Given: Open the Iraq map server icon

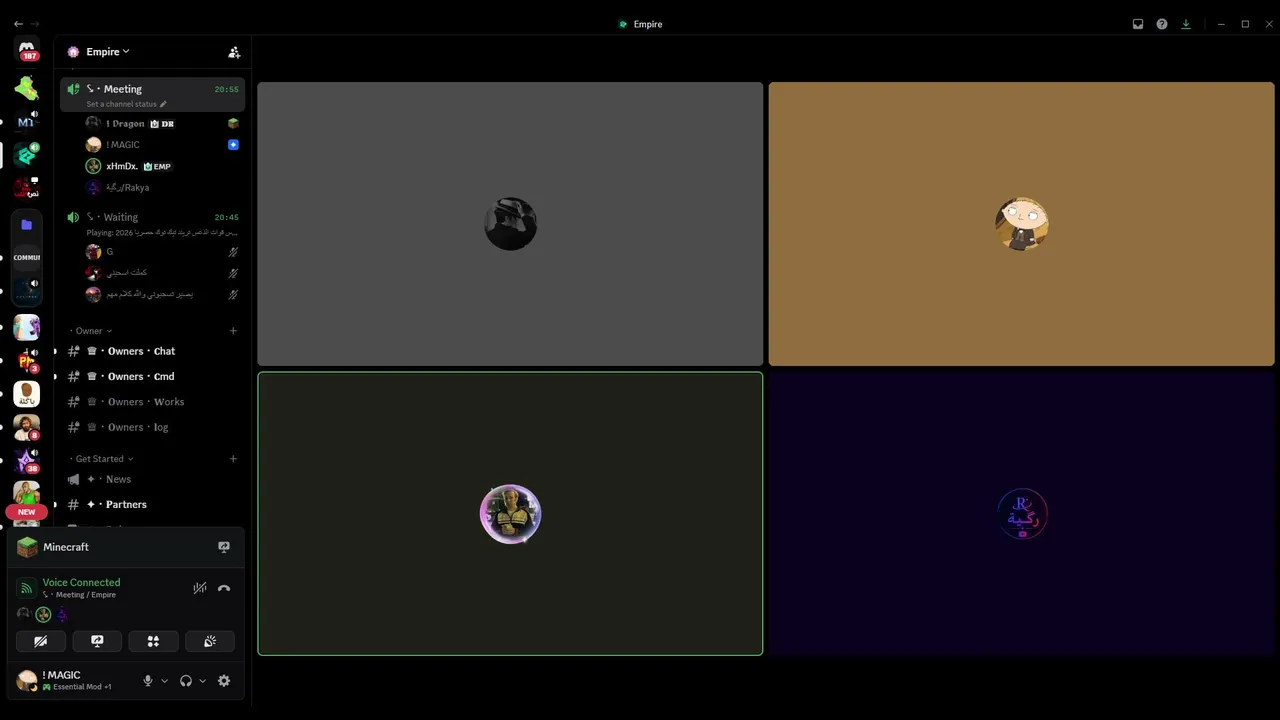Looking at the screenshot, I should point(27,88).
